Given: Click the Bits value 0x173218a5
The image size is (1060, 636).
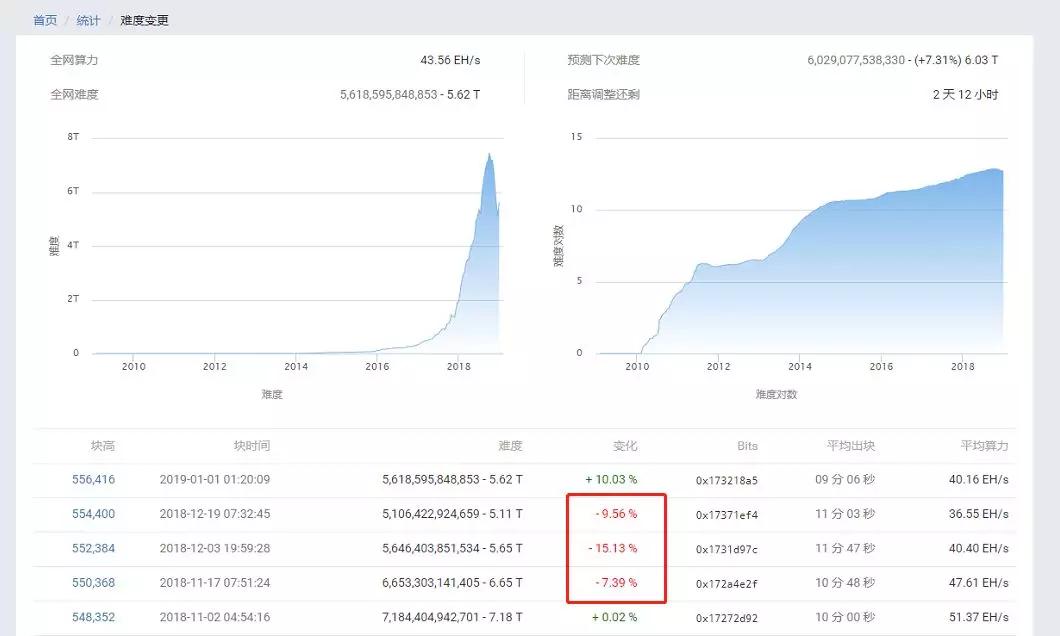Looking at the screenshot, I should pyautogui.click(x=727, y=481).
